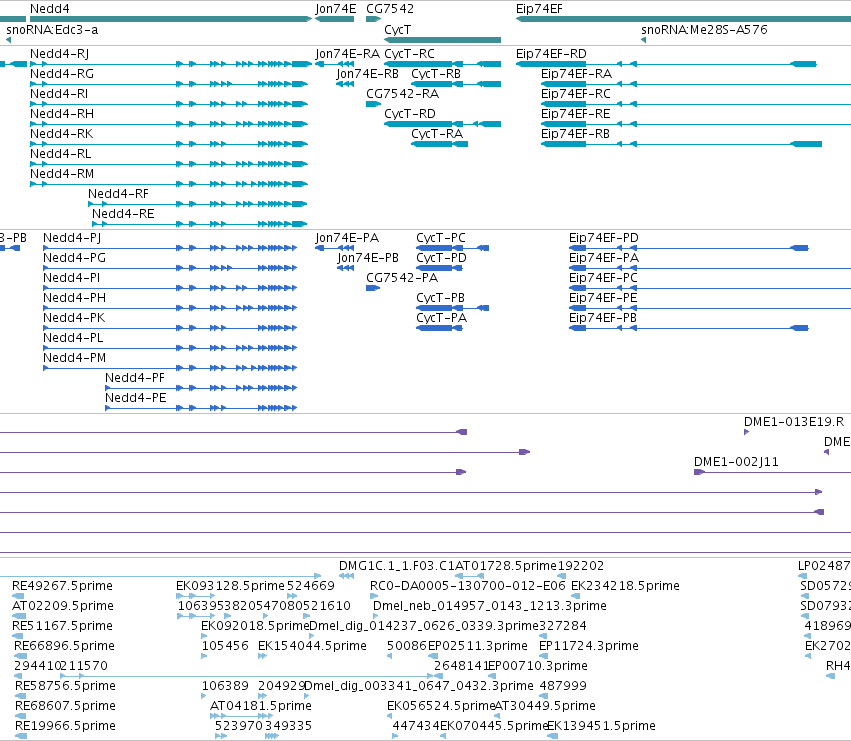851x741 pixels.
Task: Select the Jon74E gene name label
Action: point(335,9)
